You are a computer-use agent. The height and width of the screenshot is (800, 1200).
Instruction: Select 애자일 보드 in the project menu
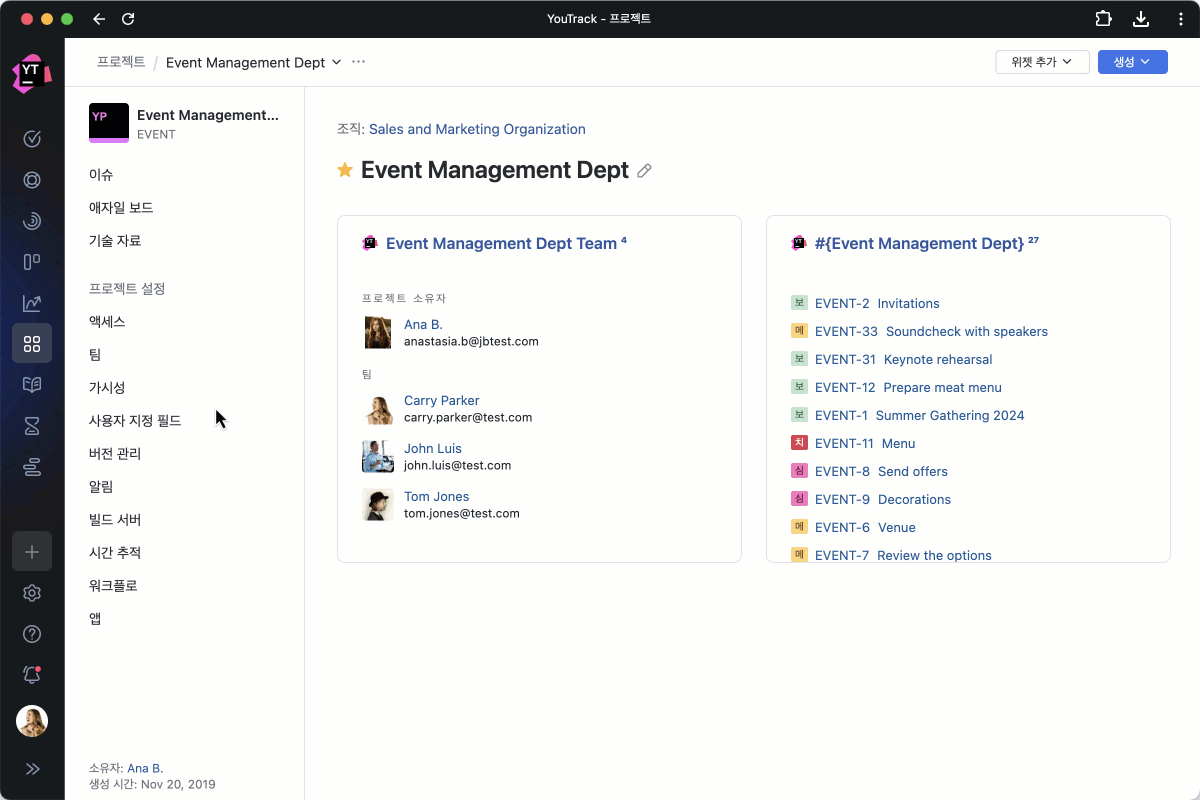(121, 208)
